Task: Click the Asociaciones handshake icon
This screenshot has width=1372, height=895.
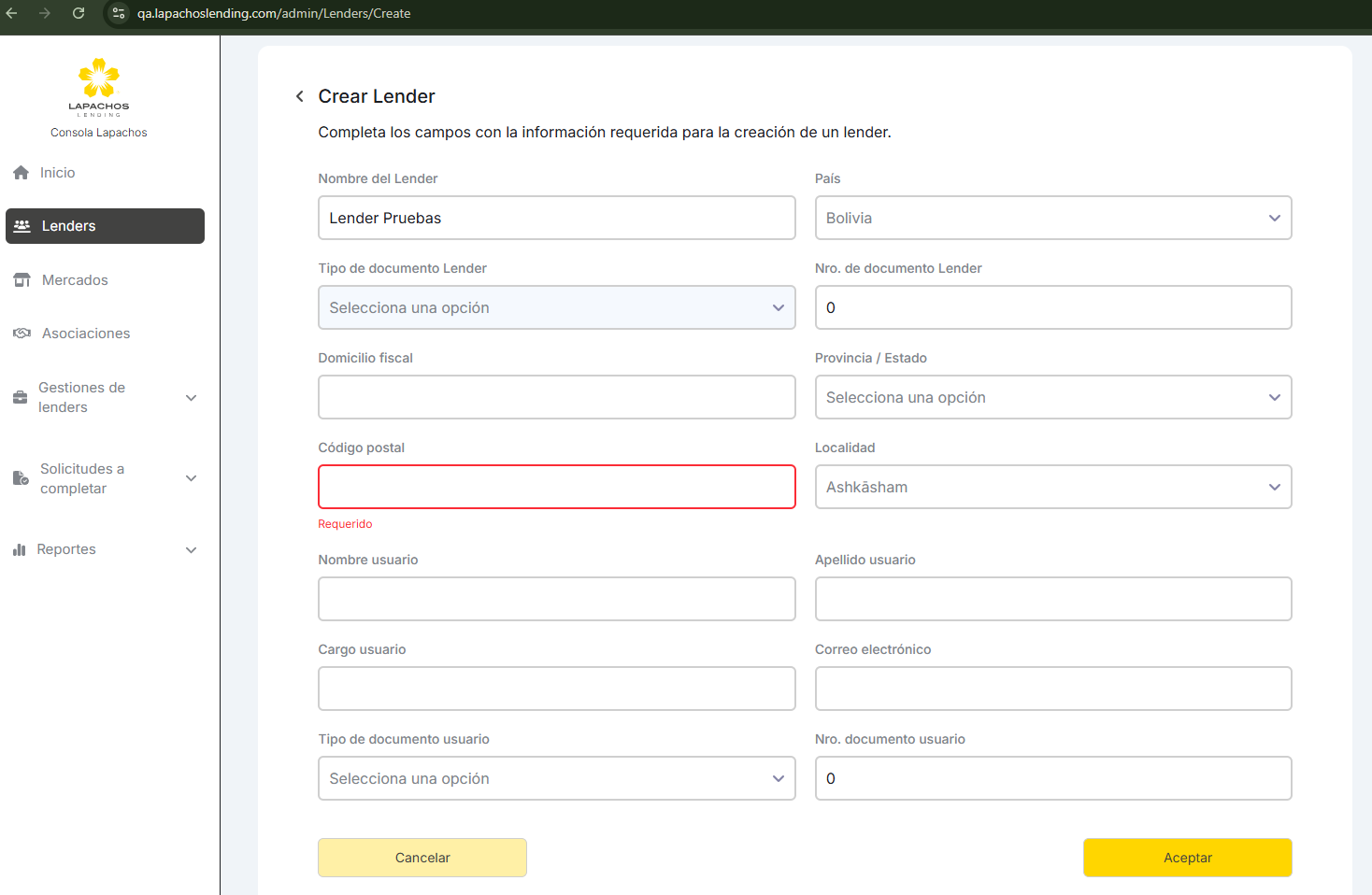Action: (x=22, y=334)
